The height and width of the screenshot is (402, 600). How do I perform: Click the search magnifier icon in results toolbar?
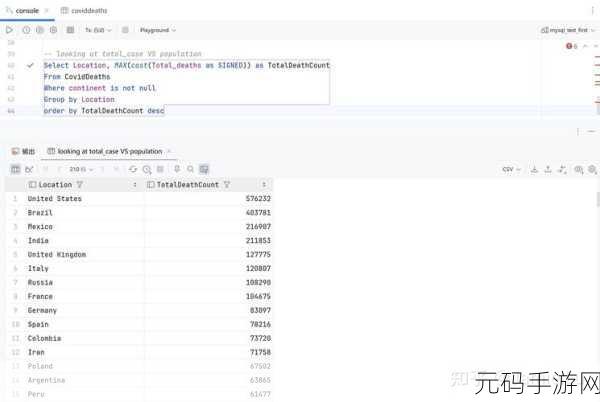tap(190, 169)
